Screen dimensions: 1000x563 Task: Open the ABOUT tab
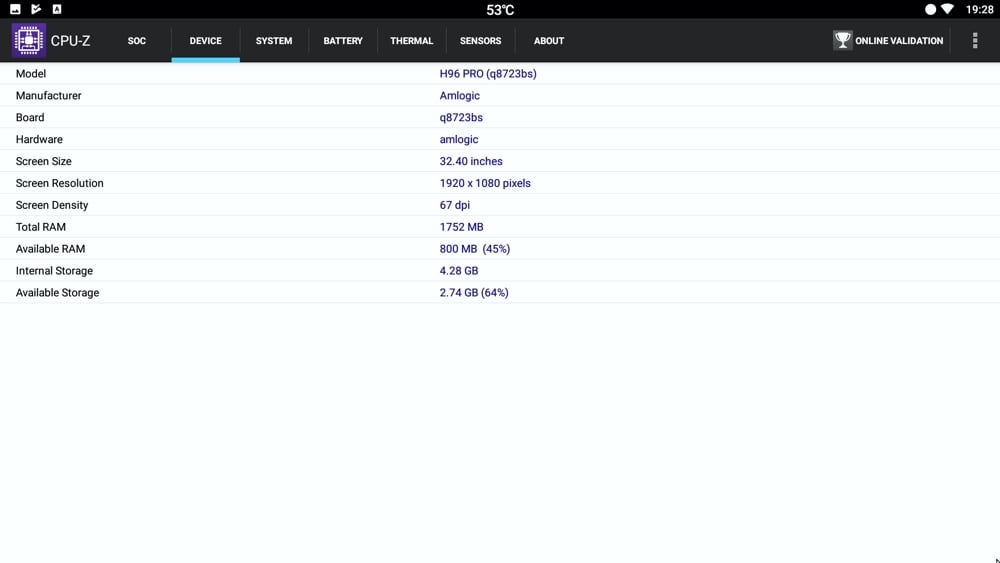pyautogui.click(x=549, y=41)
